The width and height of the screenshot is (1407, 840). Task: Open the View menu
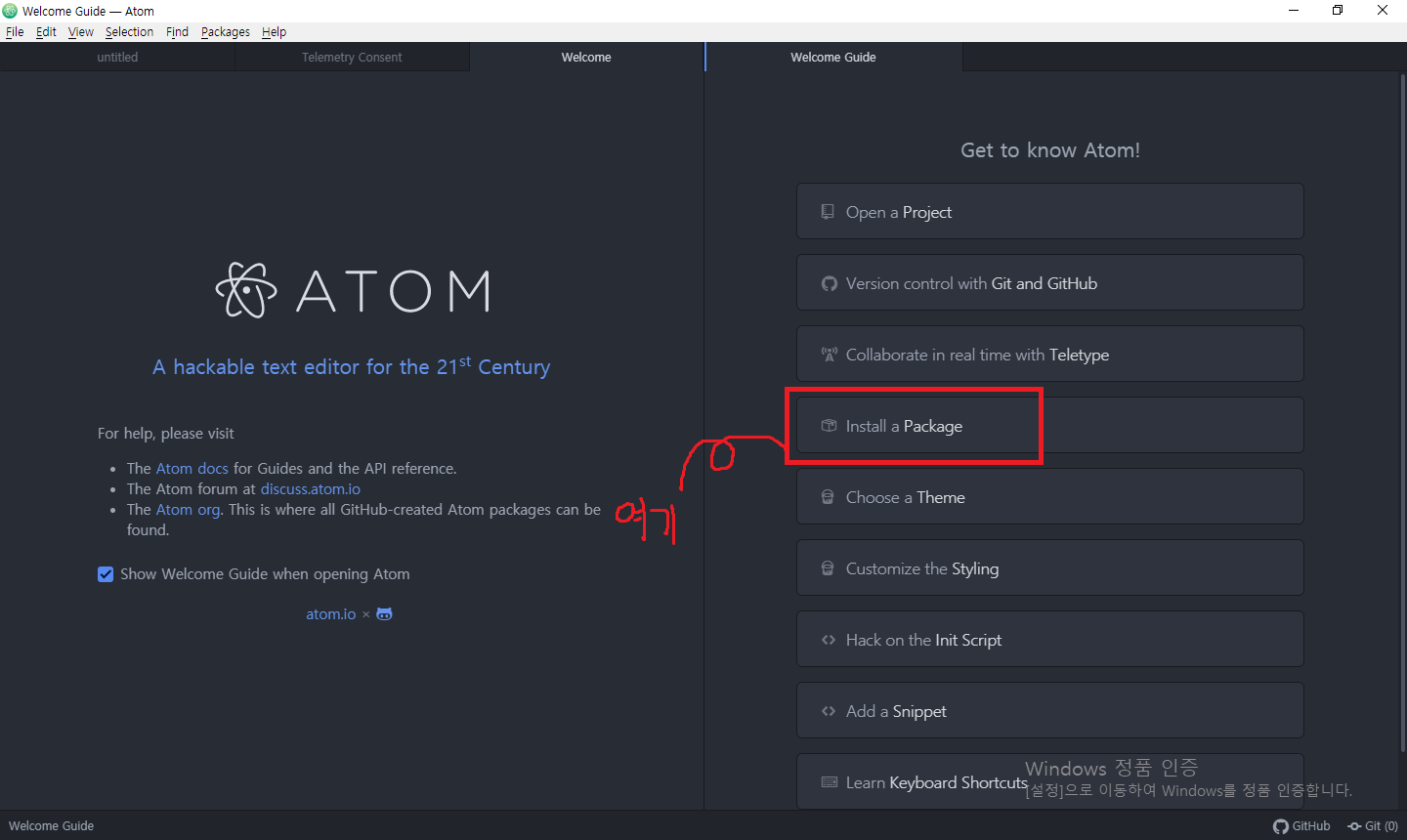tap(81, 31)
